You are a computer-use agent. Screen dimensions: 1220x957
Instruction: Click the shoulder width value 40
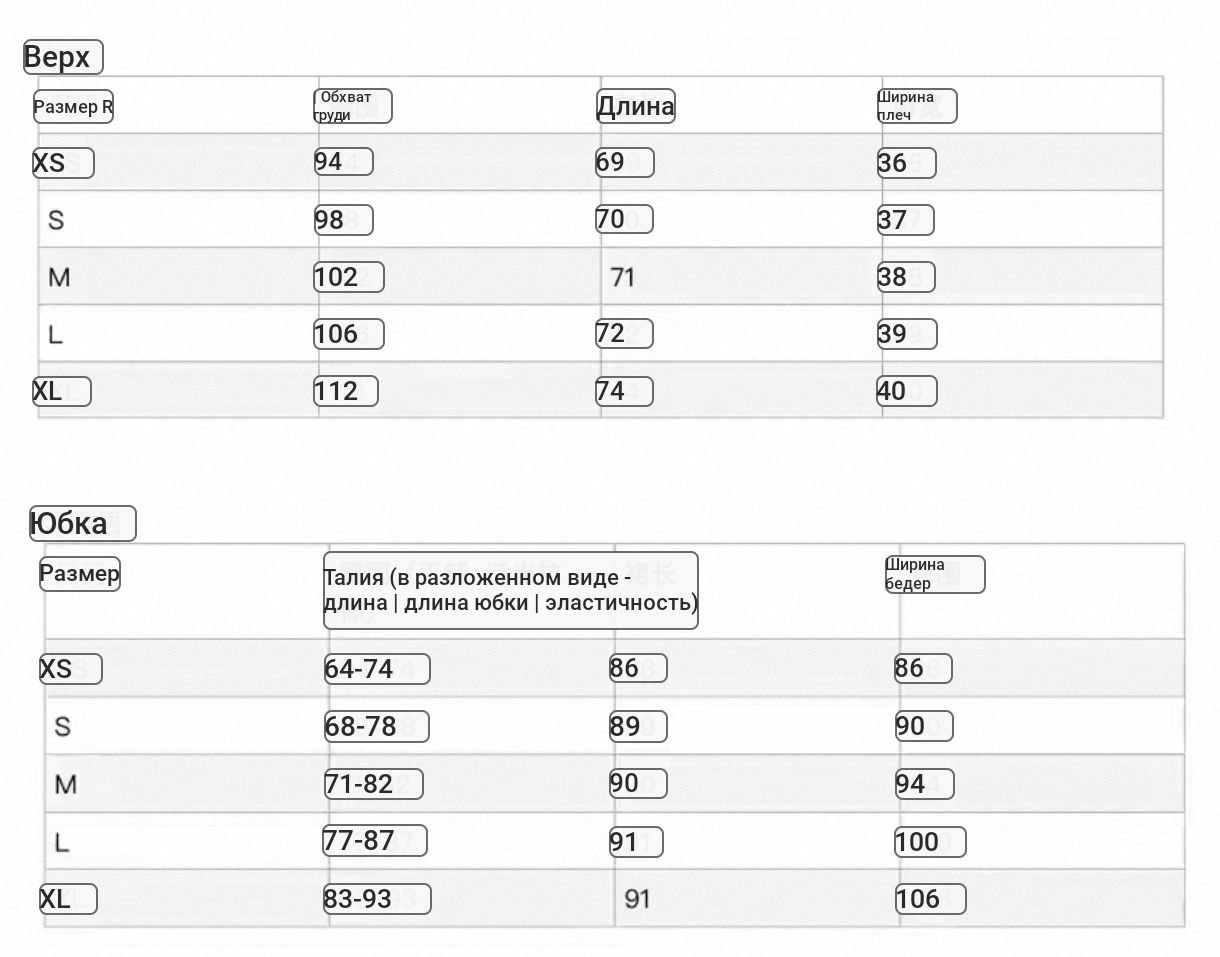click(906, 391)
